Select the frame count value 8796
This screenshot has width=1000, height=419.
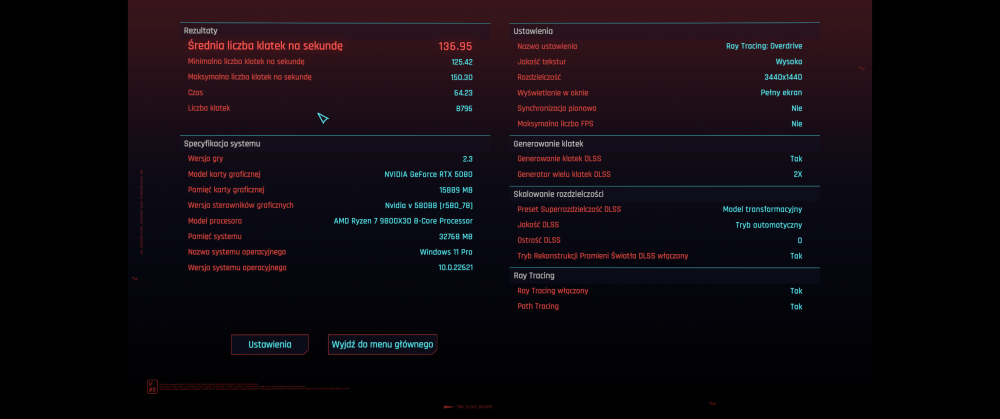[464, 108]
